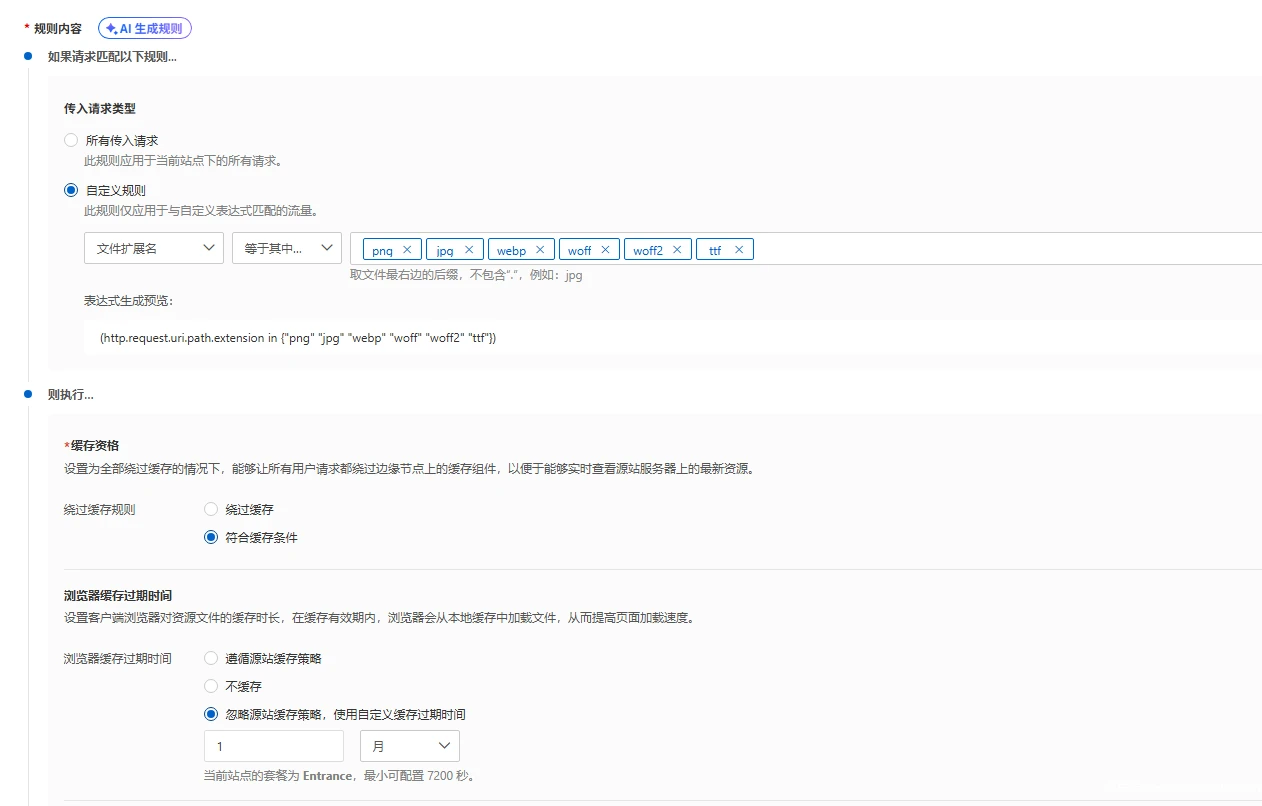The height and width of the screenshot is (806, 1262).
Task: Remove the woff2 tag
Action: point(677,250)
